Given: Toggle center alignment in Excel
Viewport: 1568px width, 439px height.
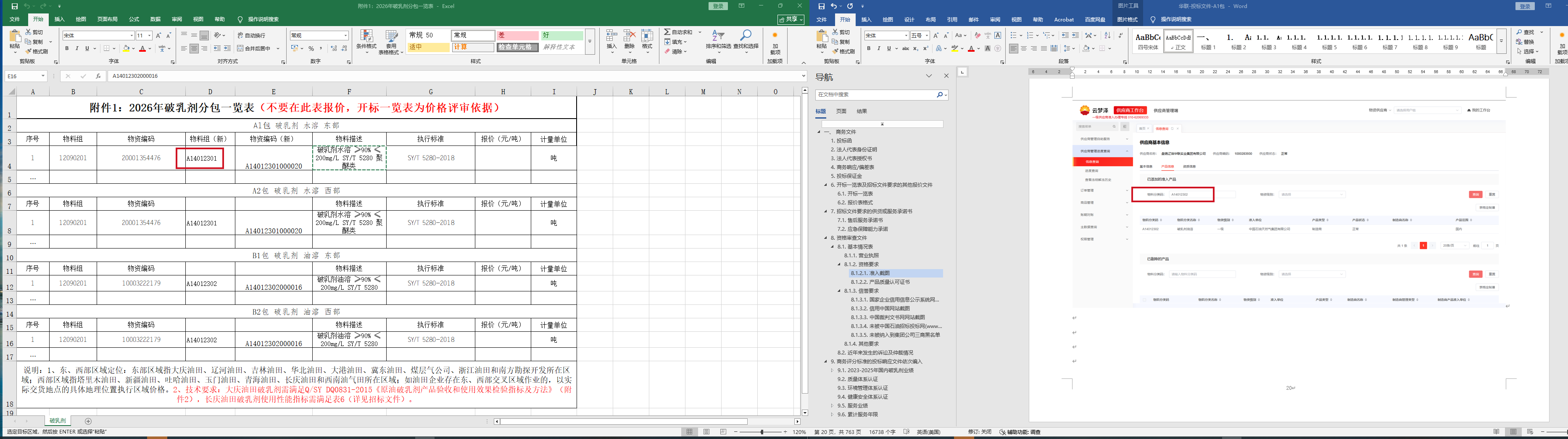Looking at the screenshot, I should coord(194,49).
